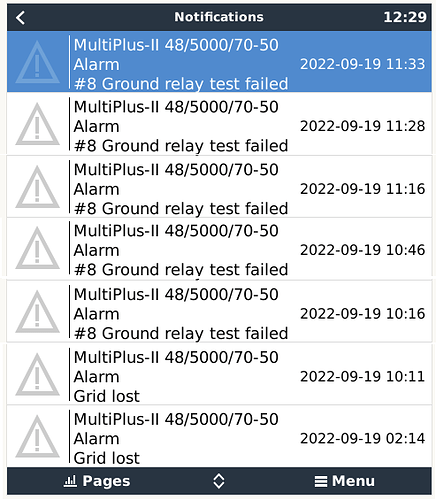Image resolution: width=436 pixels, height=500 pixels.
Task: Select the 2022-09-19 11:16 notification
Action: tap(219, 186)
